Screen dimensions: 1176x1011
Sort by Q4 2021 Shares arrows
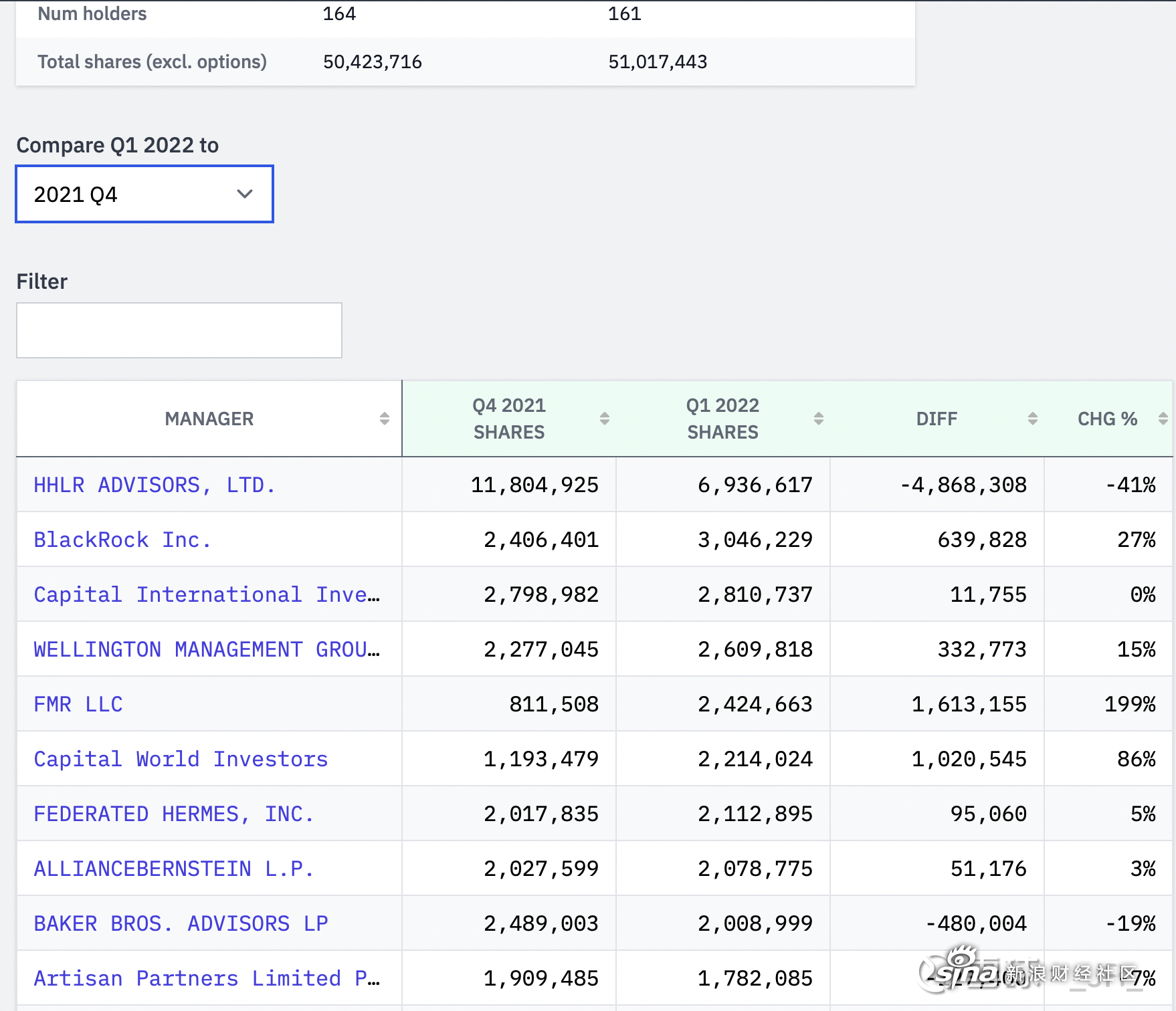point(605,419)
